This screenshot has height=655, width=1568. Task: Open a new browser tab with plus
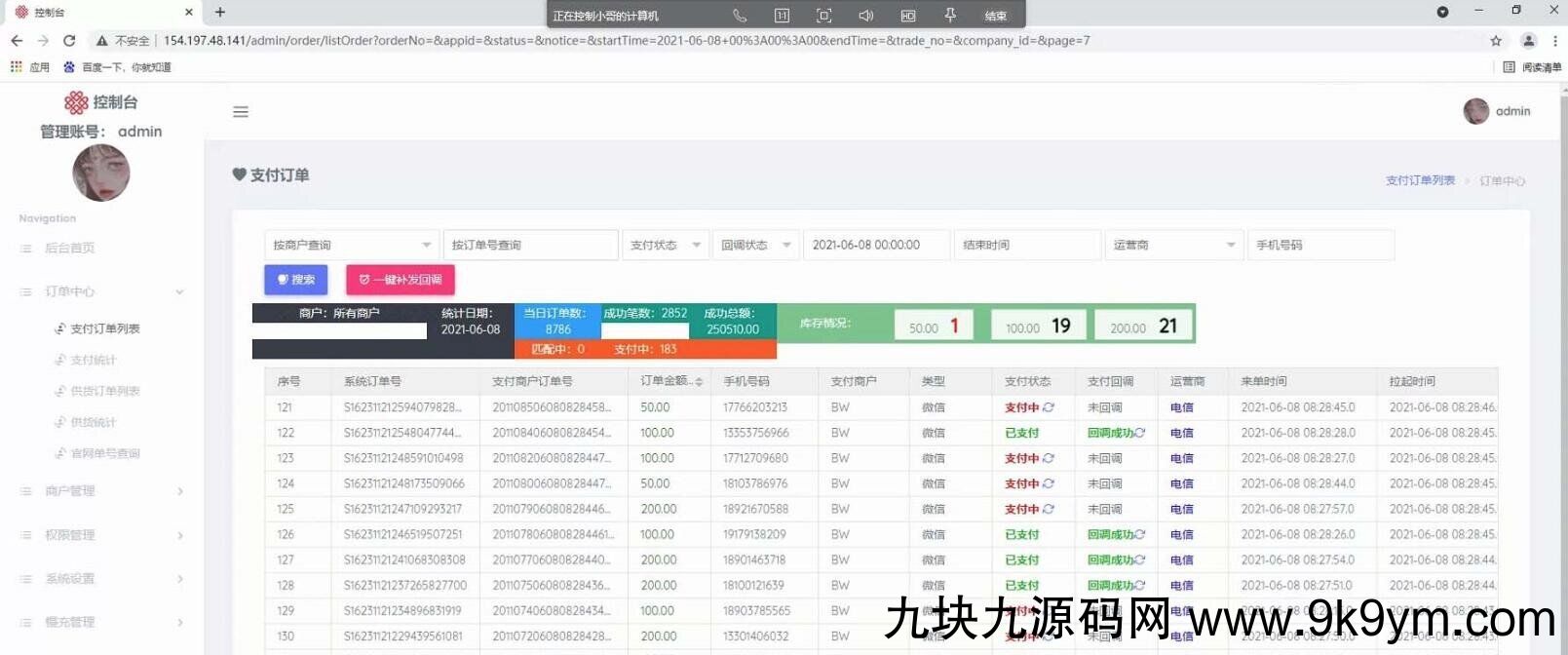220,12
